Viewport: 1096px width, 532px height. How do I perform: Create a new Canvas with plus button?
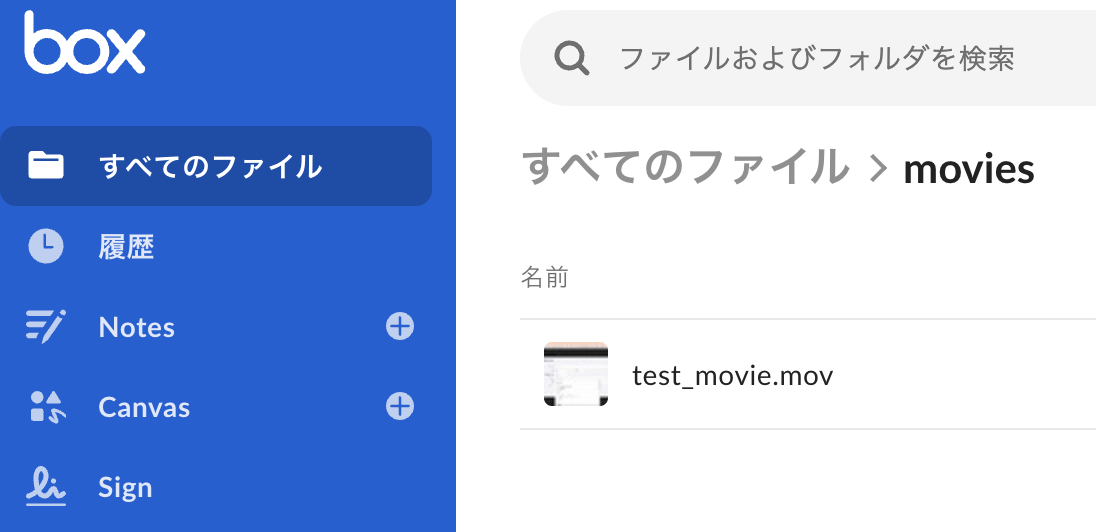[x=400, y=406]
